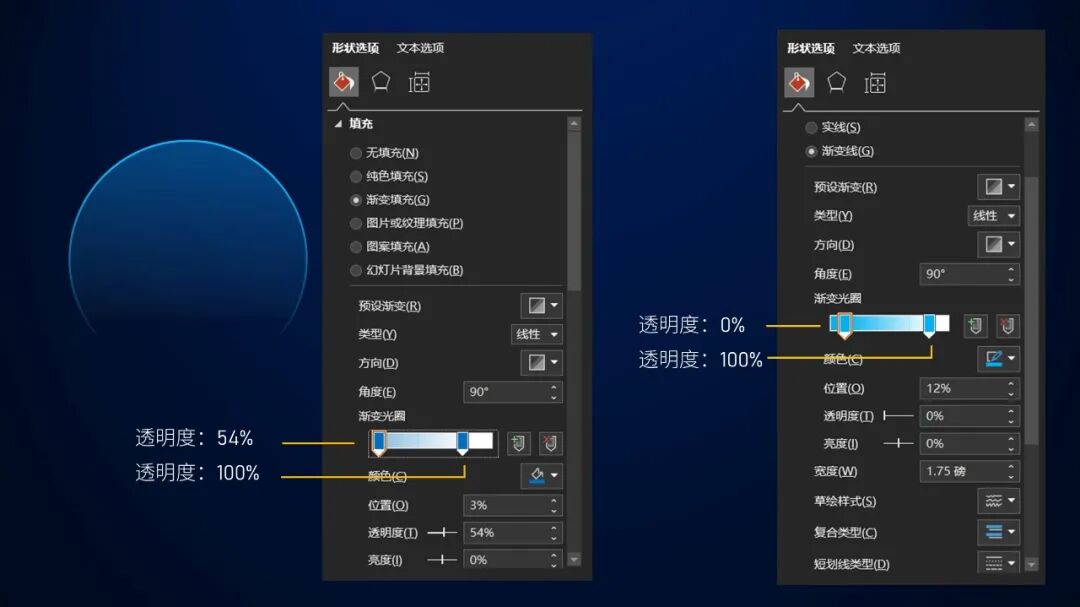
Task: Open 类型(Y) 线性 dropdown in right panel
Action: [x=994, y=216]
